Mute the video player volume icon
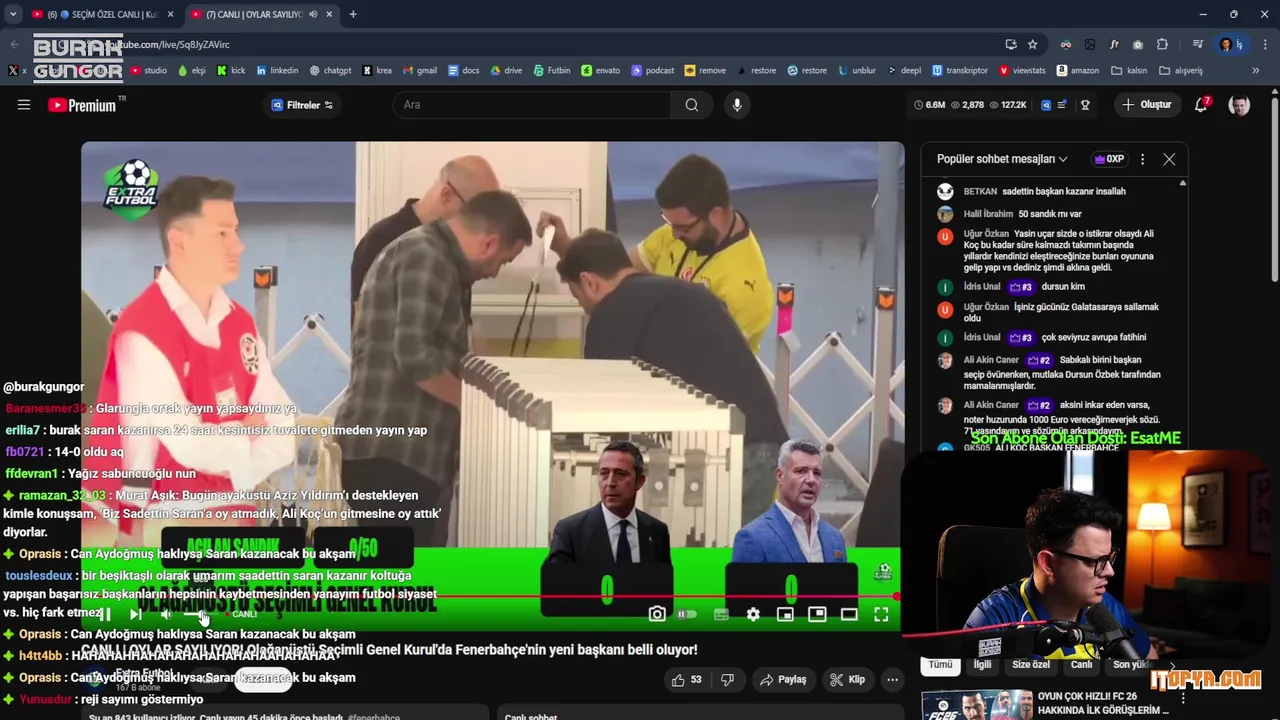Image resolution: width=1280 pixels, height=720 pixels. (166, 614)
